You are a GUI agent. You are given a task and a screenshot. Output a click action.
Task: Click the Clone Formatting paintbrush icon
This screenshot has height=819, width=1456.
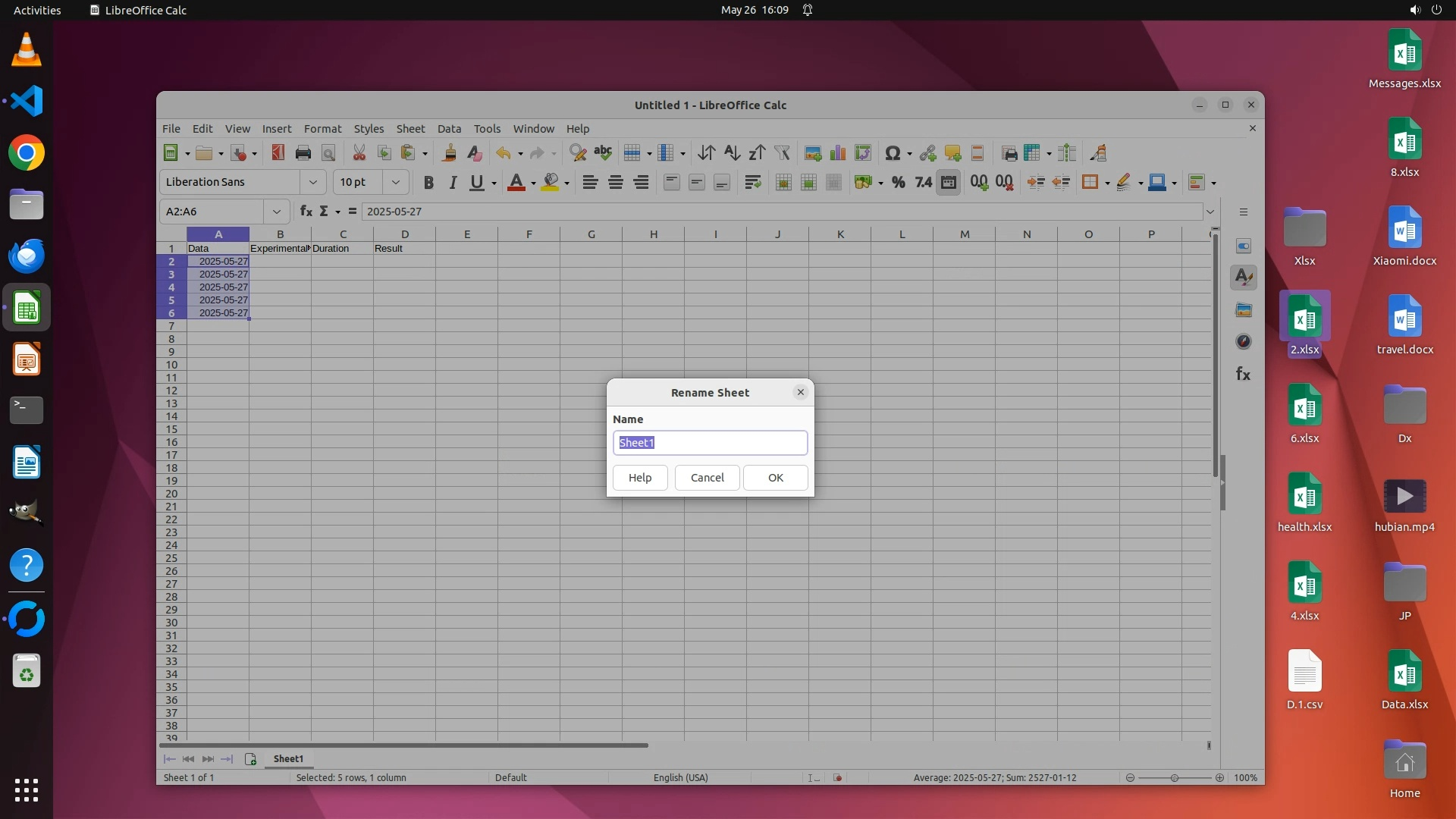click(x=449, y=153)
